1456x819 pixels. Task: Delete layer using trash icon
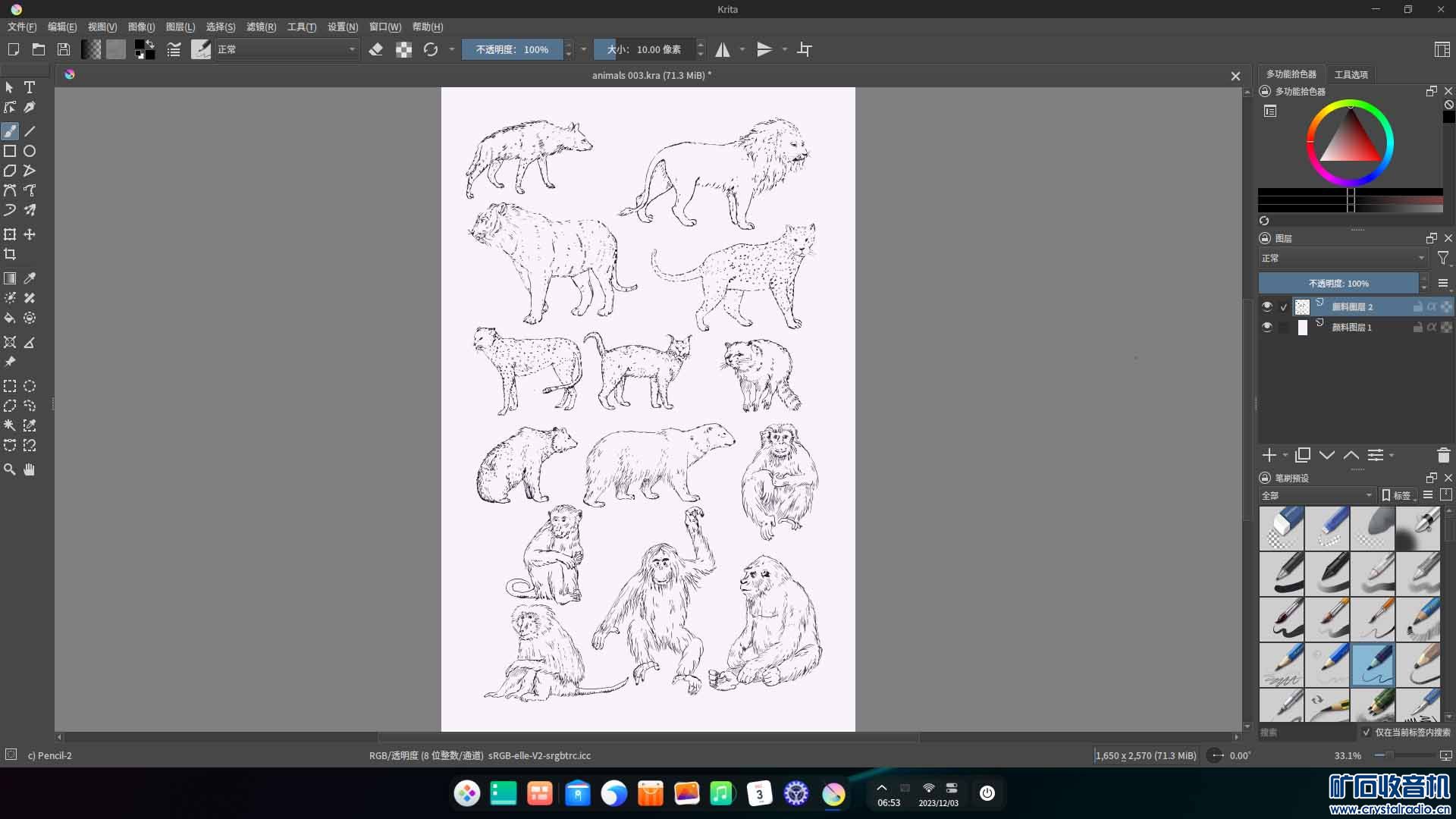pyautogui.click(x=1443, y=455)
